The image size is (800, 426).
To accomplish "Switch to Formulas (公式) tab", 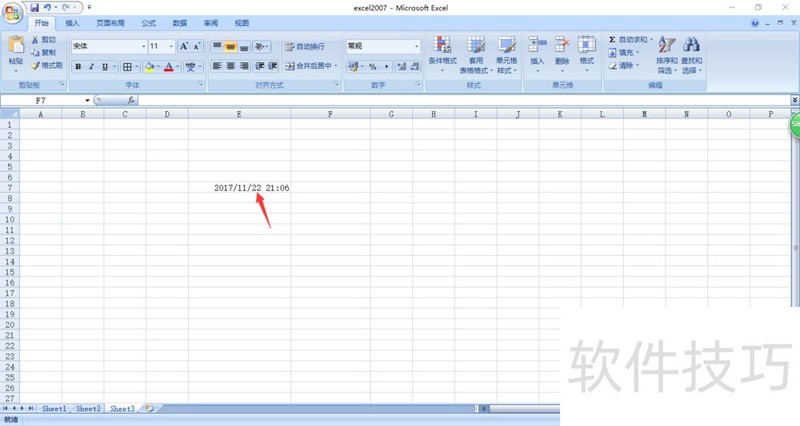I will pos(149,23).
